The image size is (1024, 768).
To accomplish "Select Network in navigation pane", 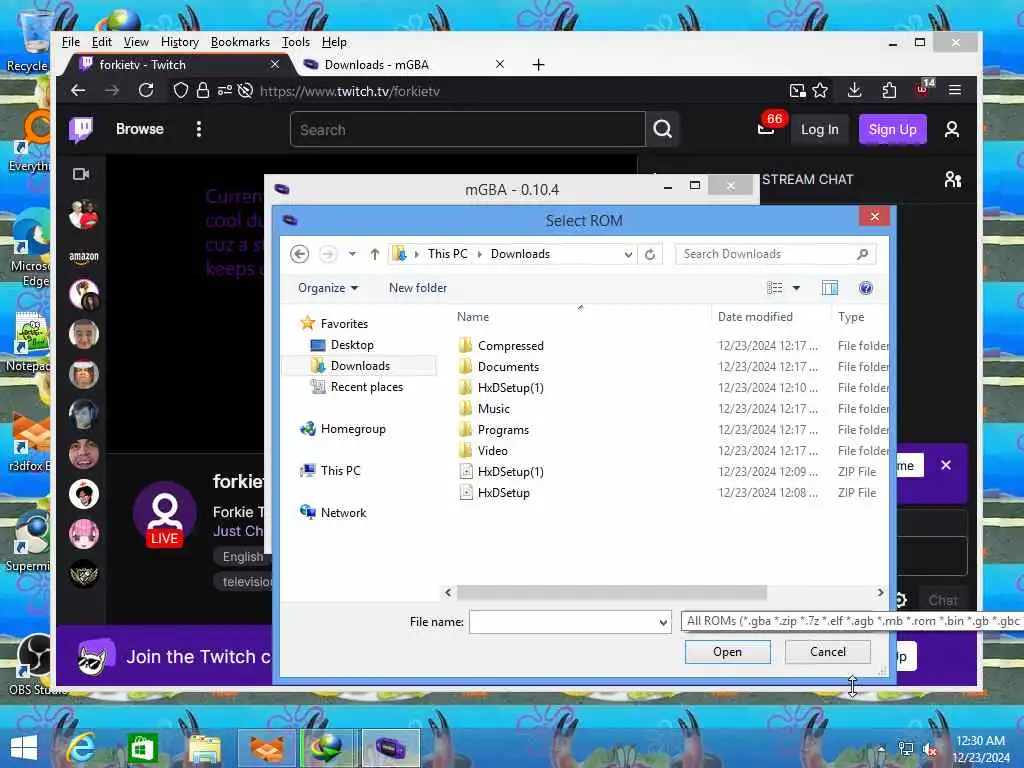I will point(343,513).
